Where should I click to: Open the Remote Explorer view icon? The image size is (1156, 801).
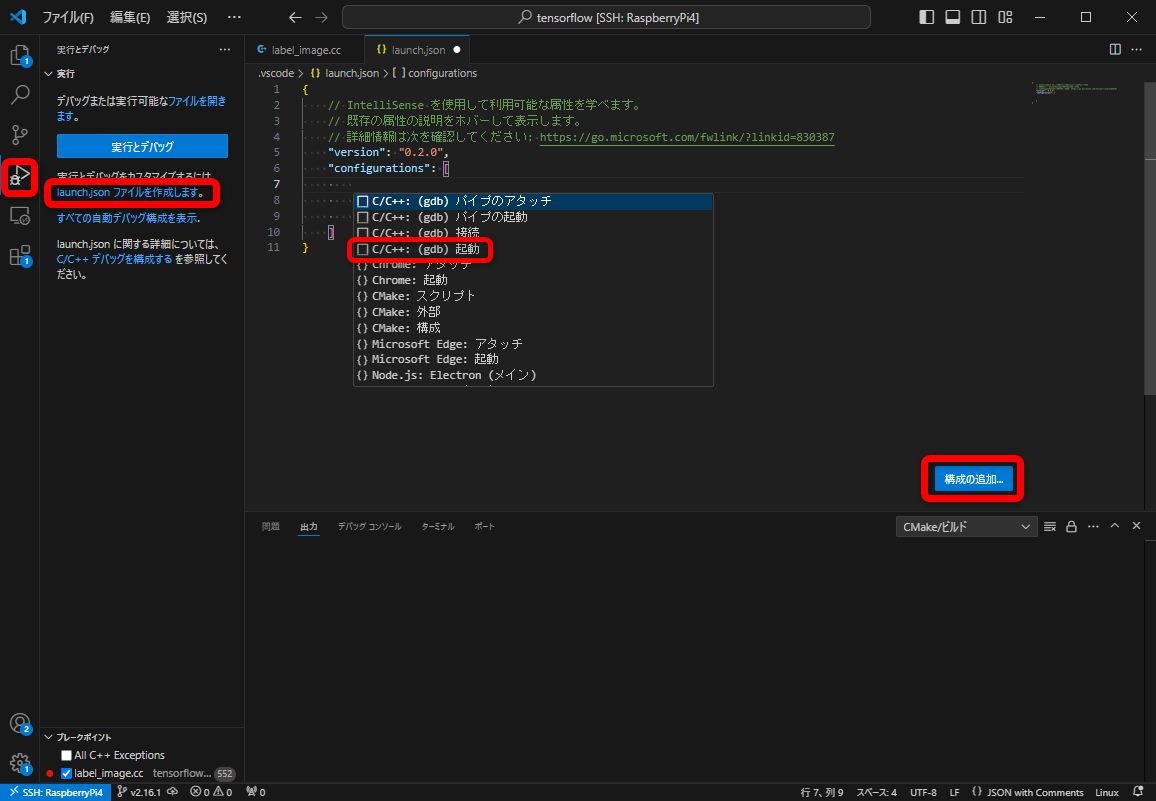click(20, 215)
